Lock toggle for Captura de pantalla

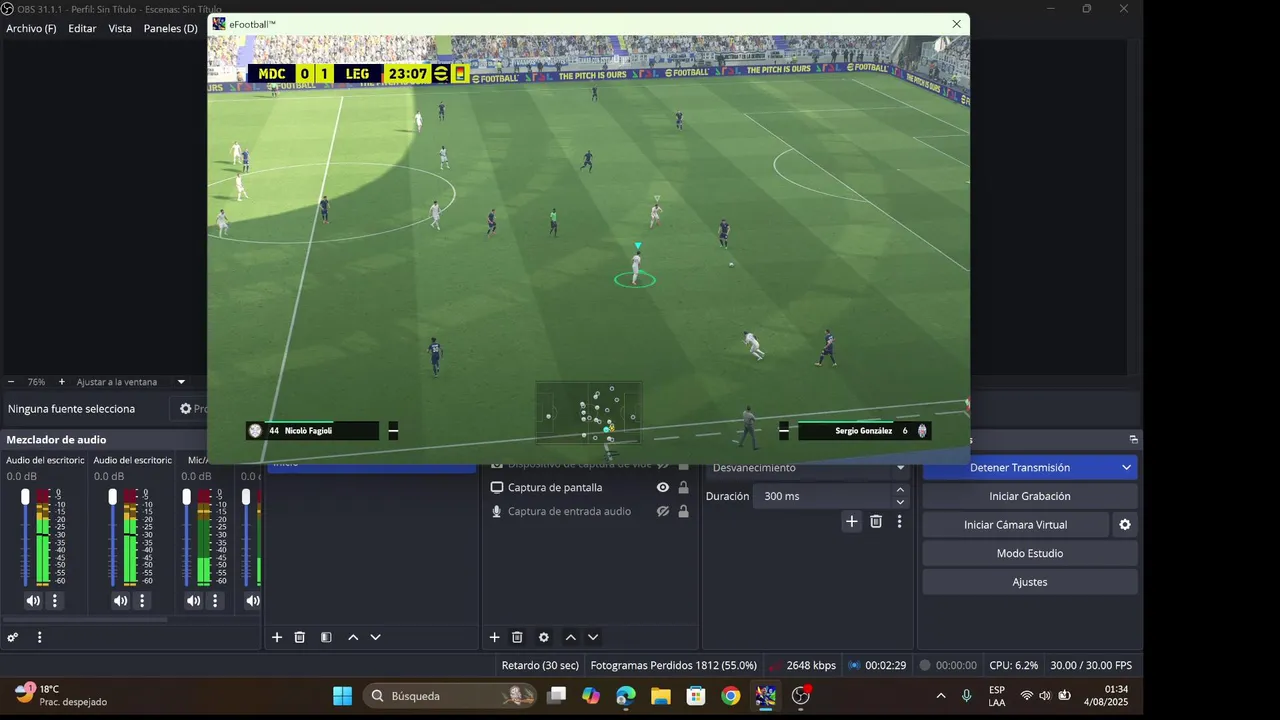tap(684, 488)
